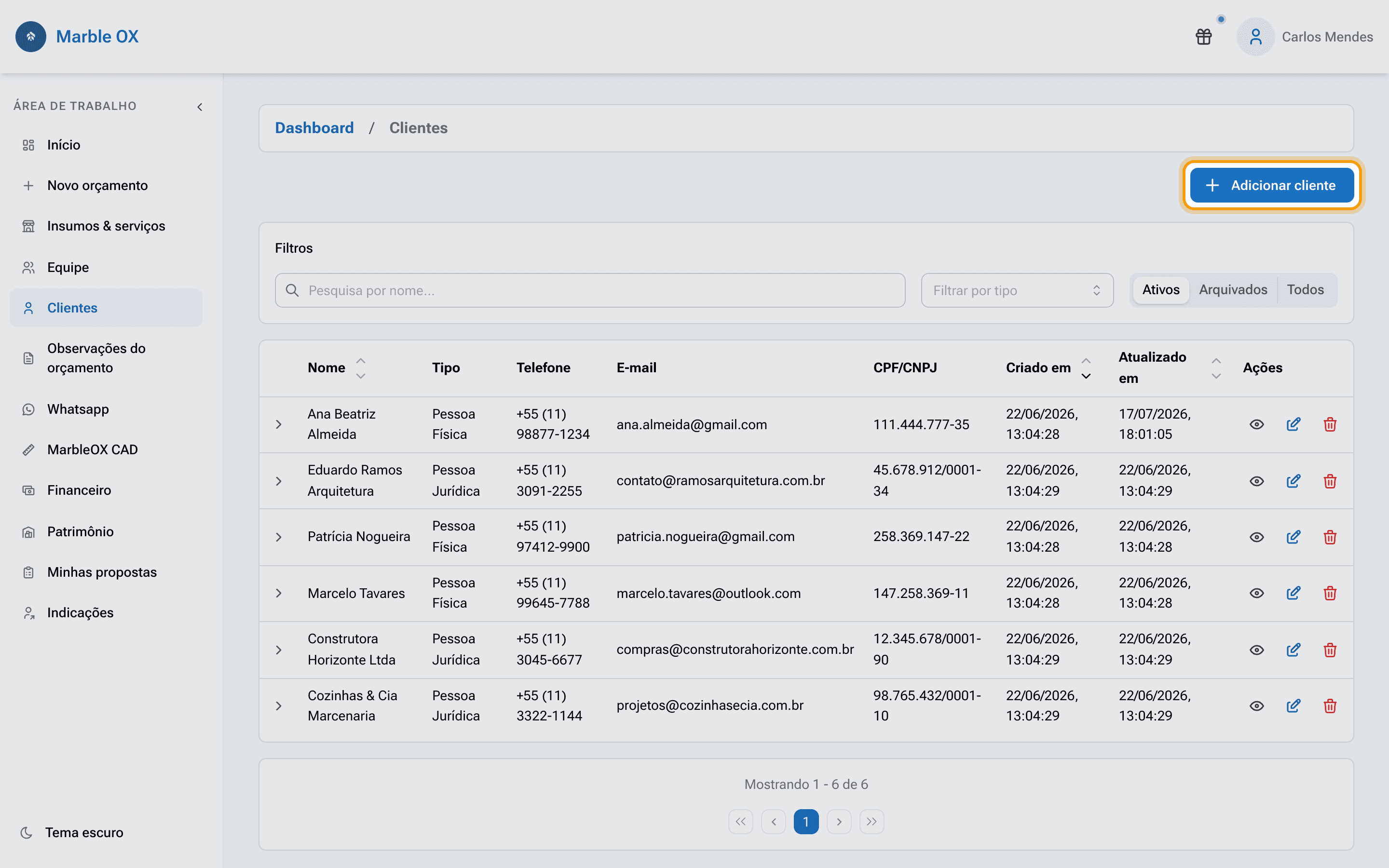View details of Marcelo Tavares
The image size is (1389, 868).
[x=1256, y=593]
